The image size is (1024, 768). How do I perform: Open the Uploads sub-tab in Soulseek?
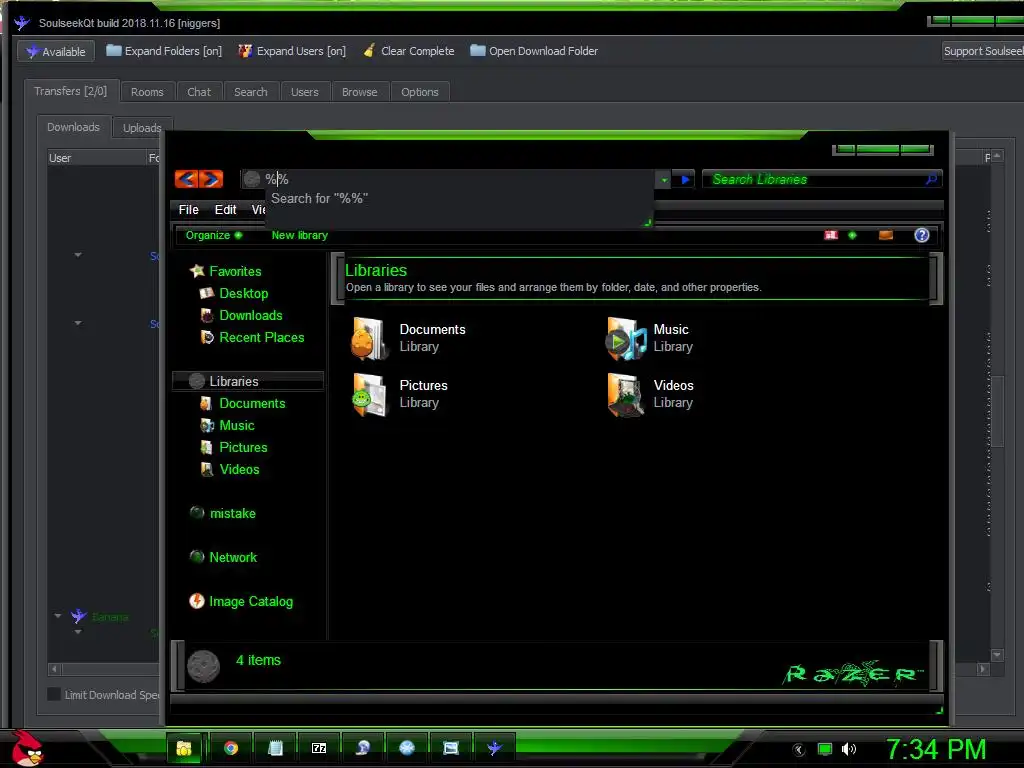point(142,127)
